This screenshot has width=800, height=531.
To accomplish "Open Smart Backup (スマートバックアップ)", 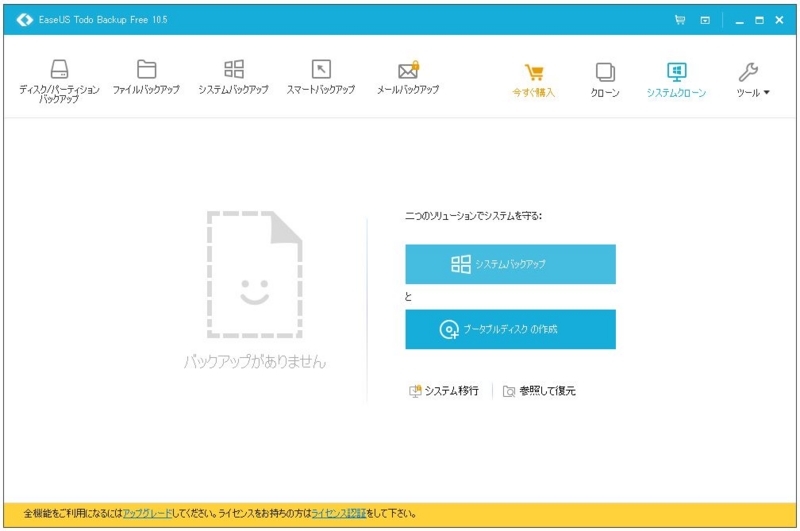I will pos(321,77).
